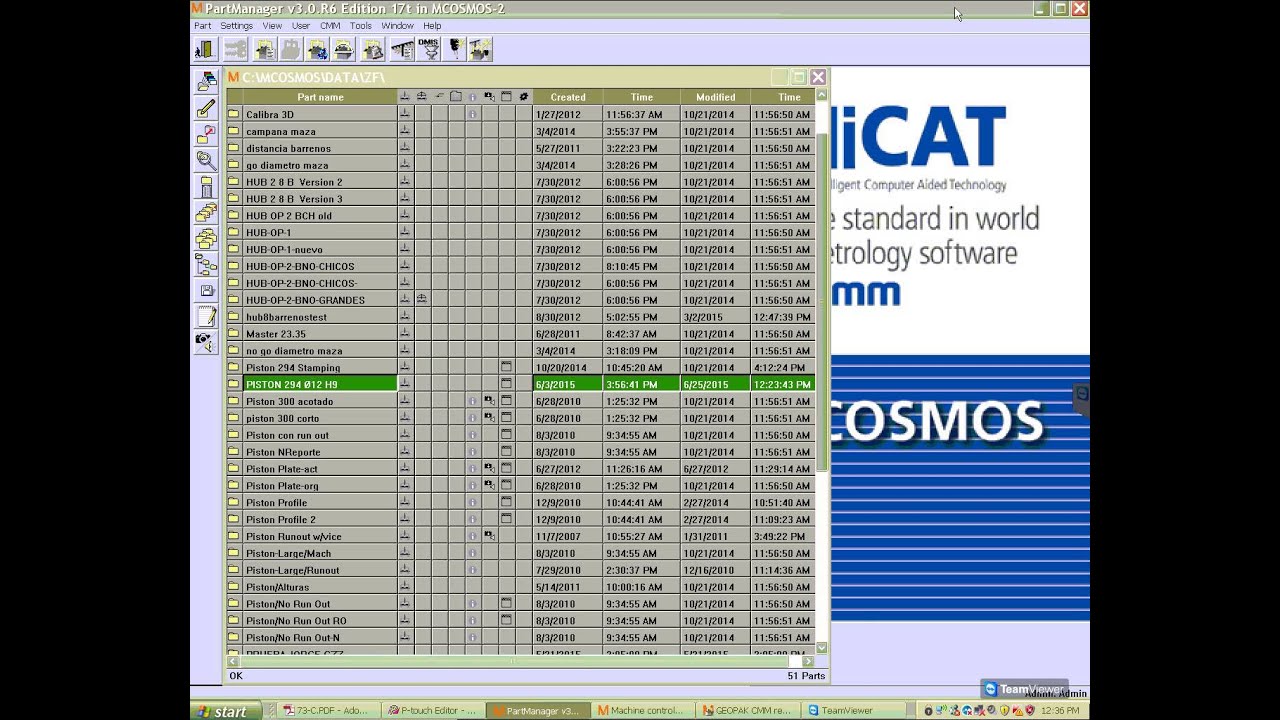1280x720 pixels.
Task: Click the Windows start button
Action: point(227,711)
